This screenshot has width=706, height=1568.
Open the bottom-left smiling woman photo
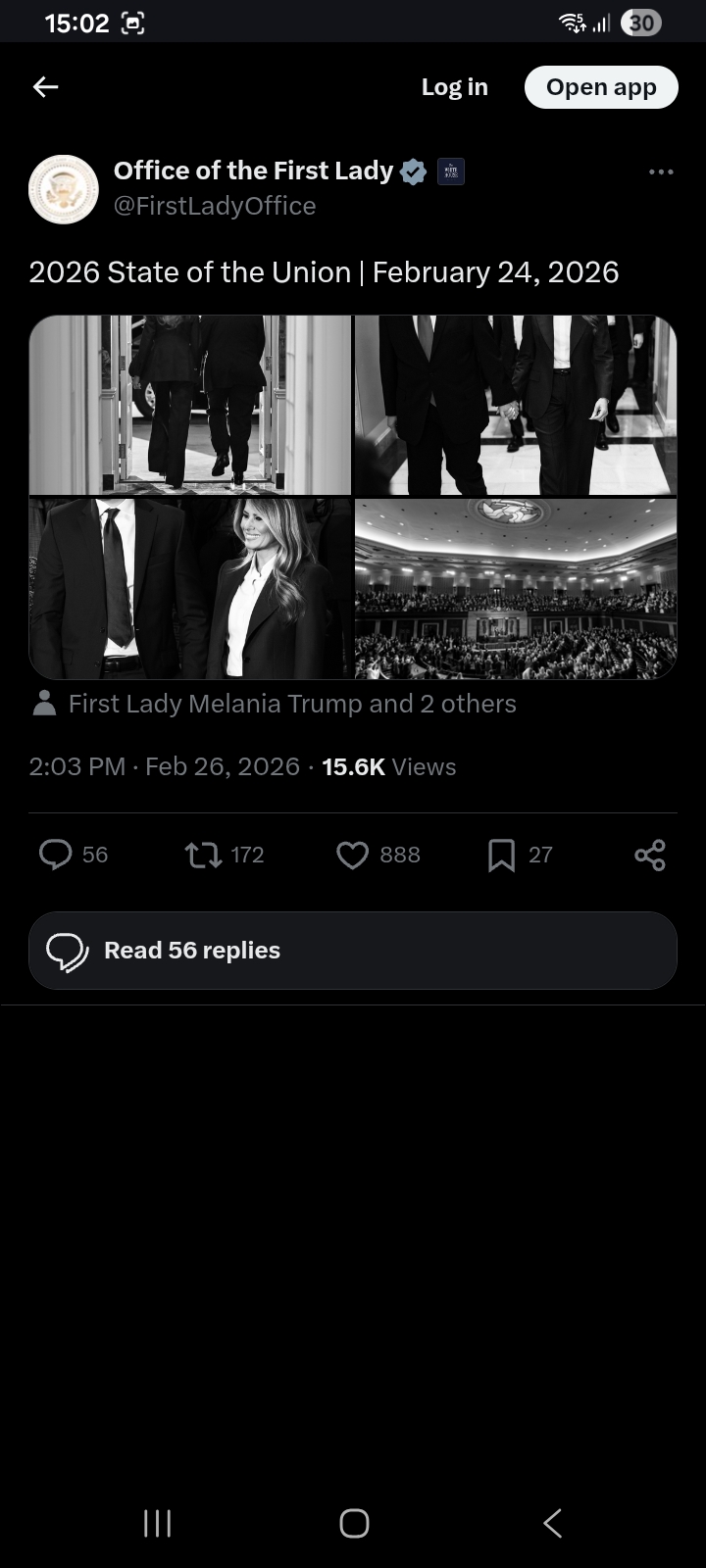coord(190,588)
